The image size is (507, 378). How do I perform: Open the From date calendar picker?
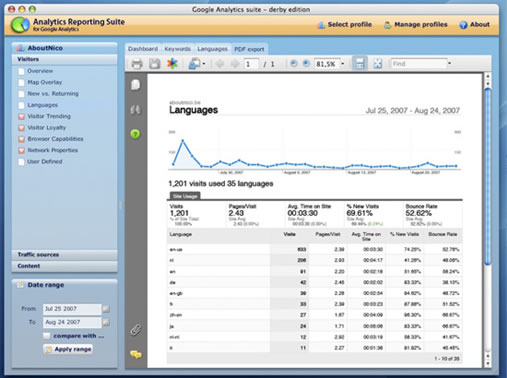click(106, 309)
